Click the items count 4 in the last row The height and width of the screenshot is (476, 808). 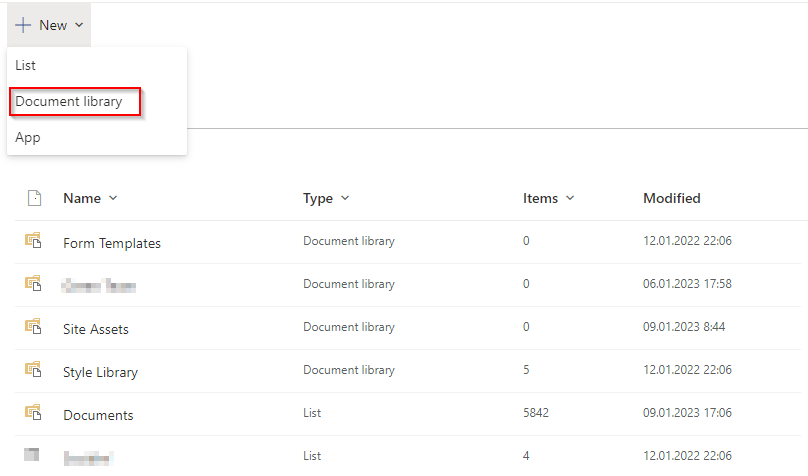pyautogui.click(x=526, y=455)
